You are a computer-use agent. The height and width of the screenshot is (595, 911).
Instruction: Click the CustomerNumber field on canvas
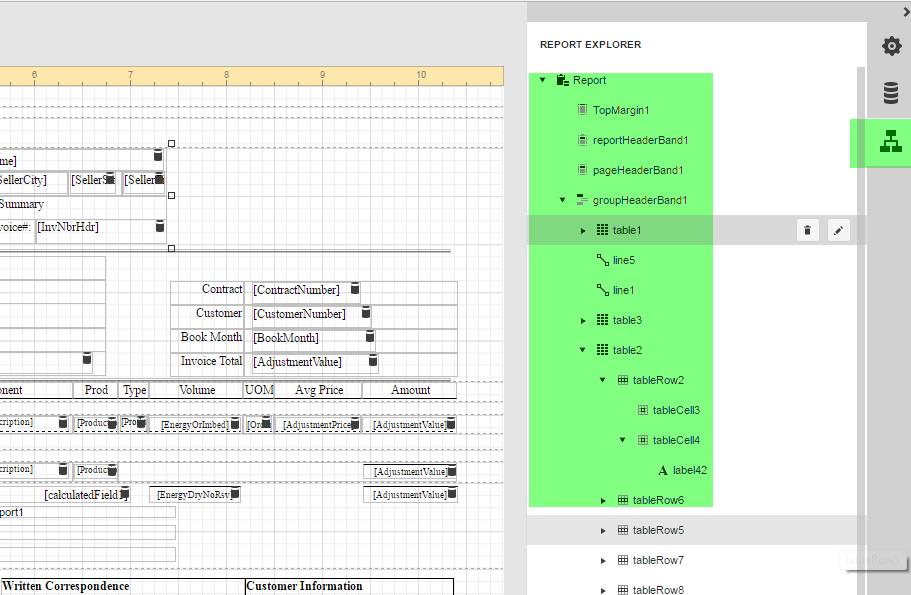pos(298,314)
